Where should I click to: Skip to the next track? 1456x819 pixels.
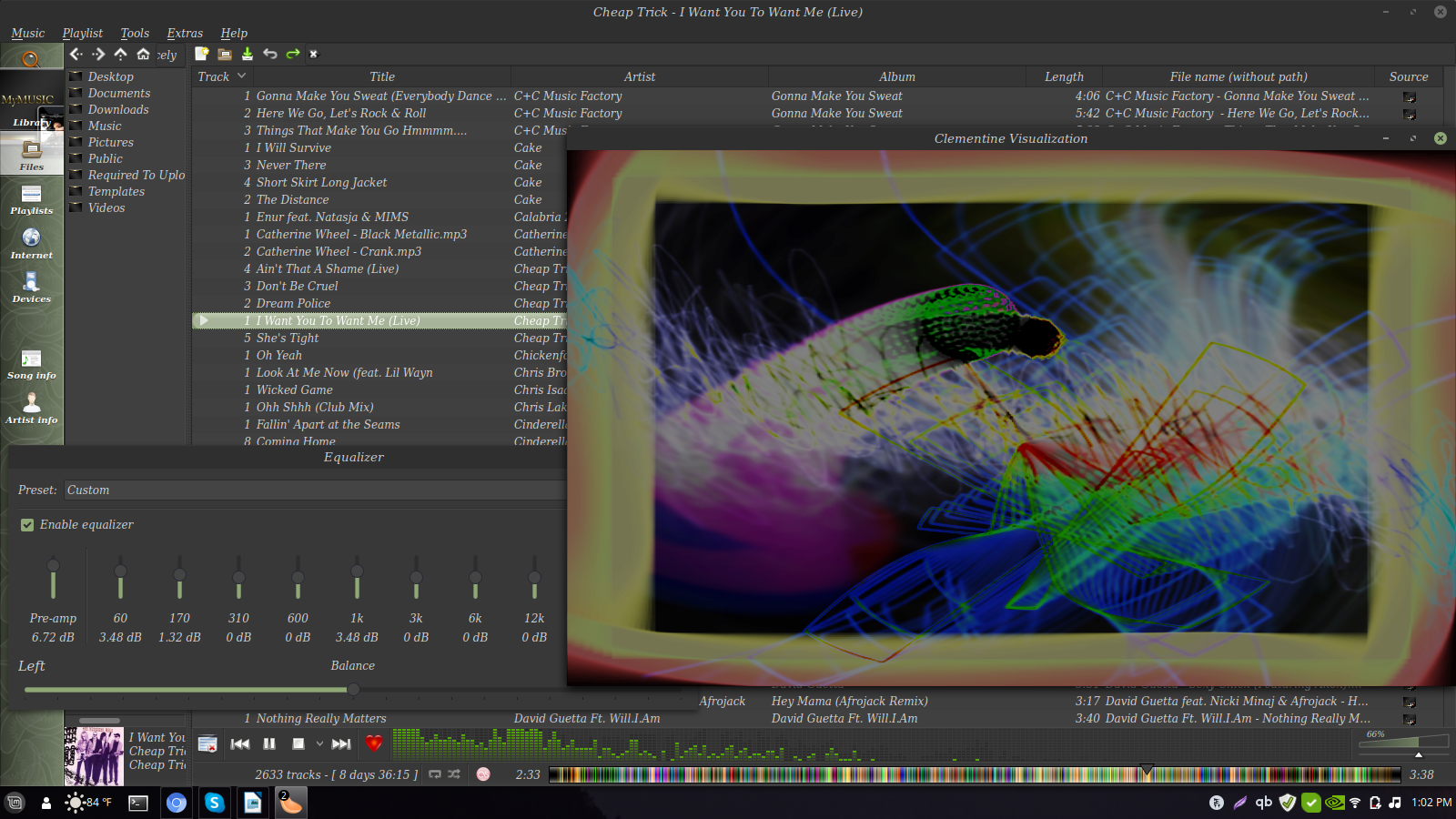point(341,743)
